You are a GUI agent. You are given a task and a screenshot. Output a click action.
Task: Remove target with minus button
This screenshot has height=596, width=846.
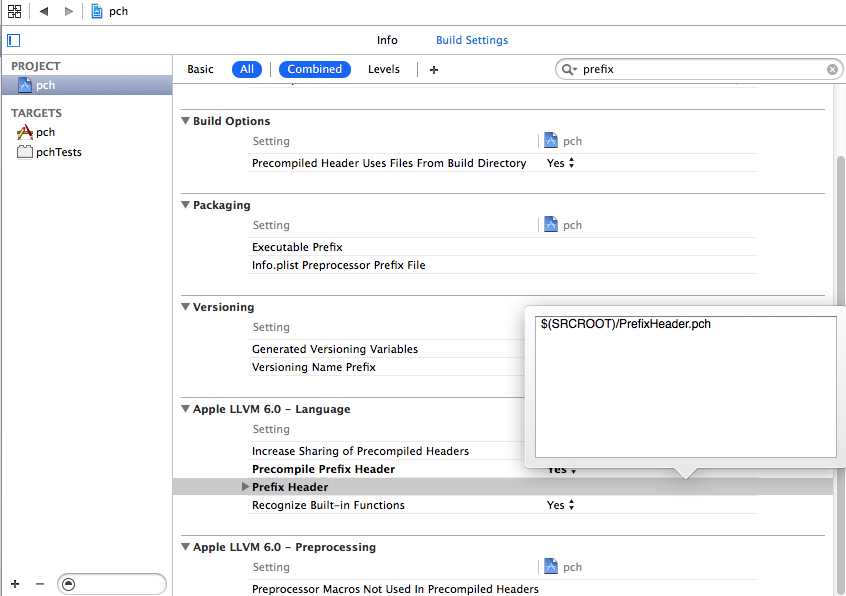[x=40, y=584]
